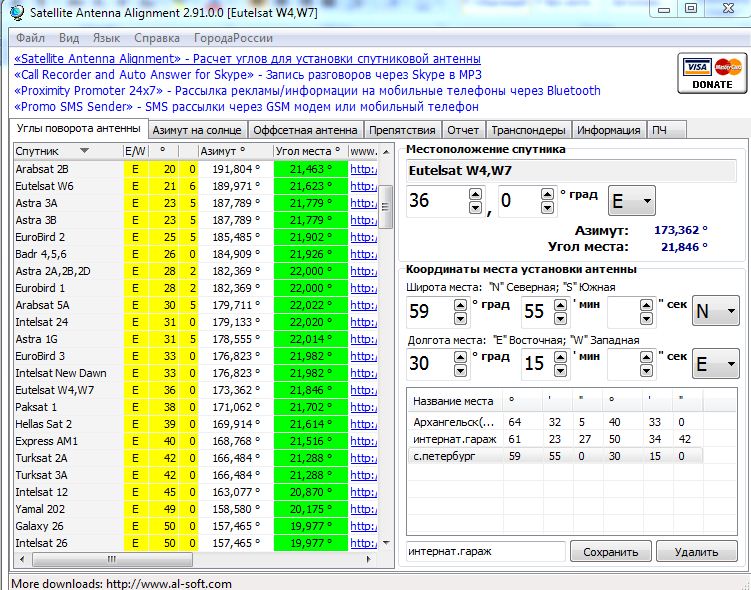Viewport: 751px width, 590px height.
Task: Open the «Satellite Antenna Alignment» link
Action: tap(97, 59)
